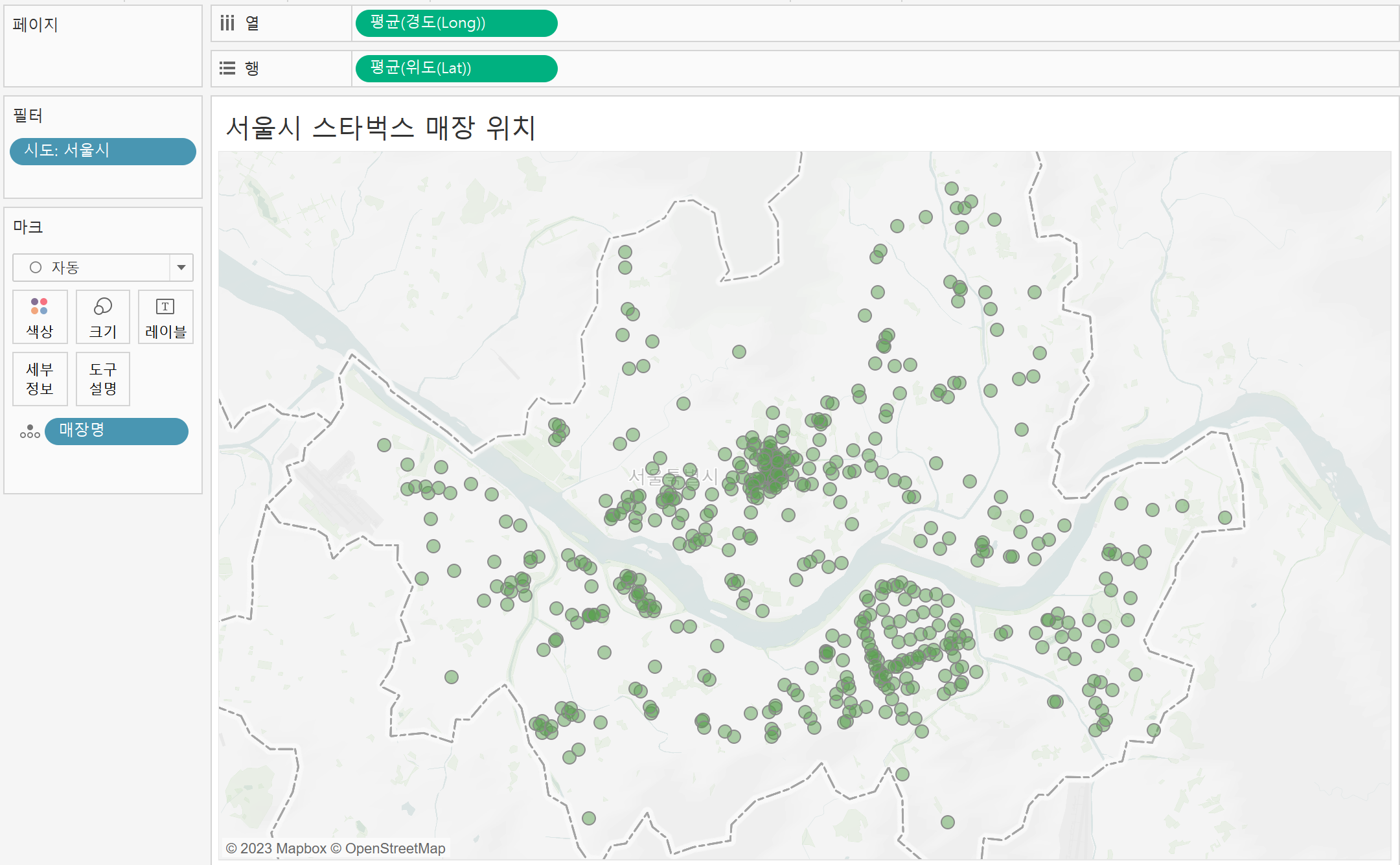Click the Mapbox OpenStreetMap attribution text

point(336,848)
